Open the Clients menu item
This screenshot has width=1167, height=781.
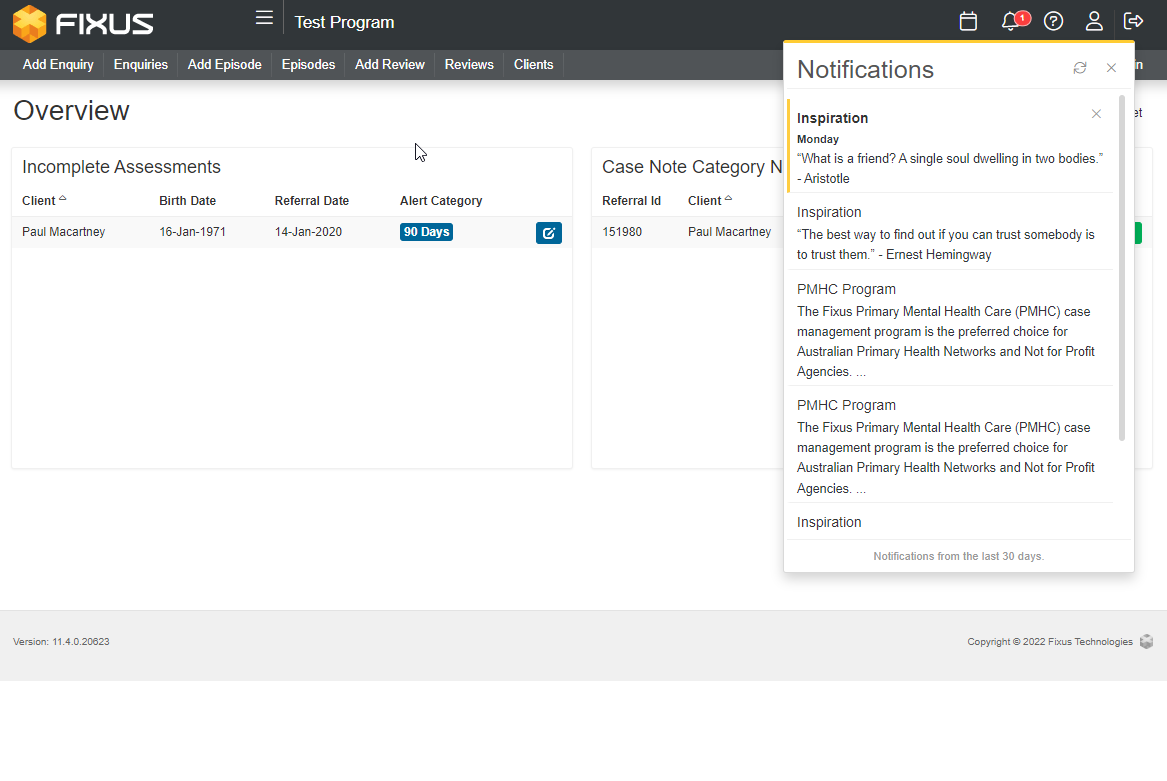pos(533,65)
